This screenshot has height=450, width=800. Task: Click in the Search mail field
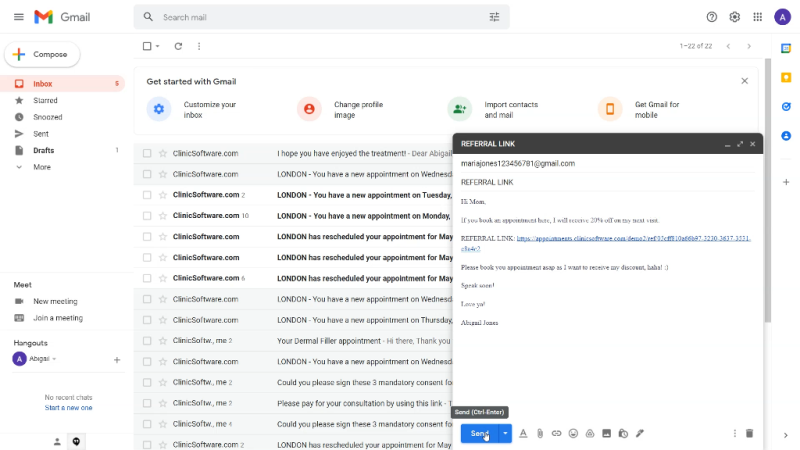pyautogui.click(x=321, y=17)
